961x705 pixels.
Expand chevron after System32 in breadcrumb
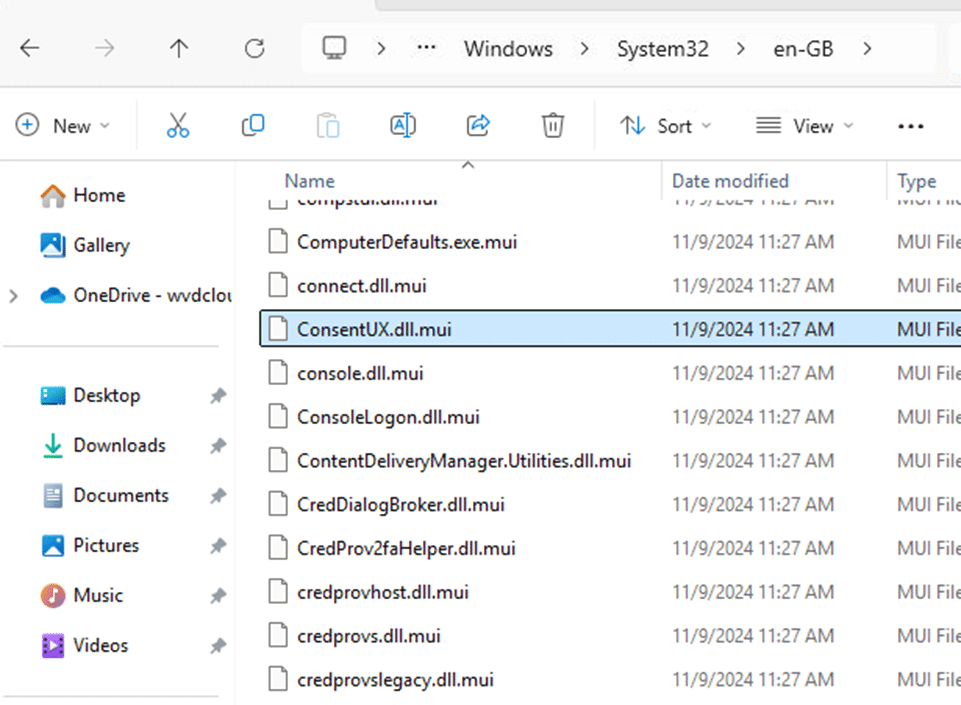[741, 49]
